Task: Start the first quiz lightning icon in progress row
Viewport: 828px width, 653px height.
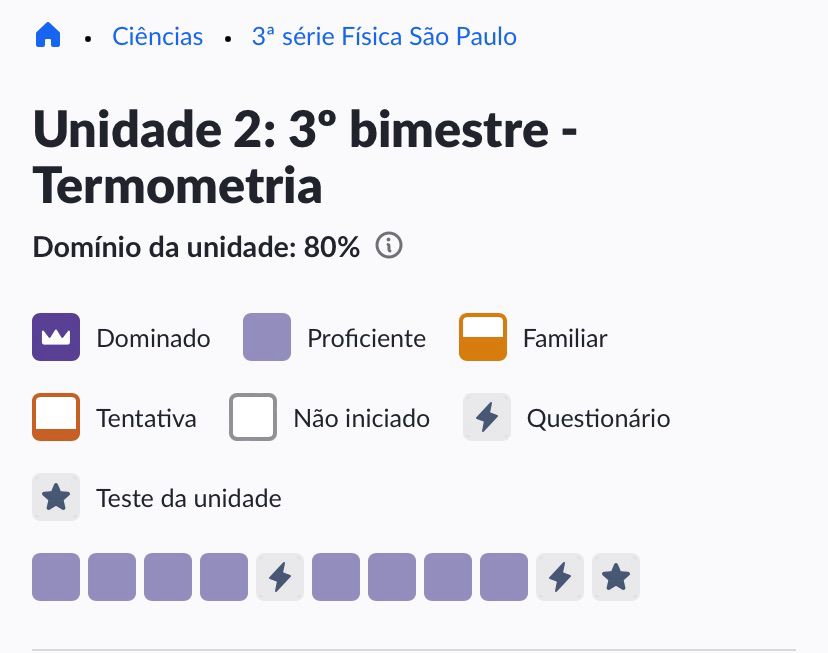Action: pos(280,577)
